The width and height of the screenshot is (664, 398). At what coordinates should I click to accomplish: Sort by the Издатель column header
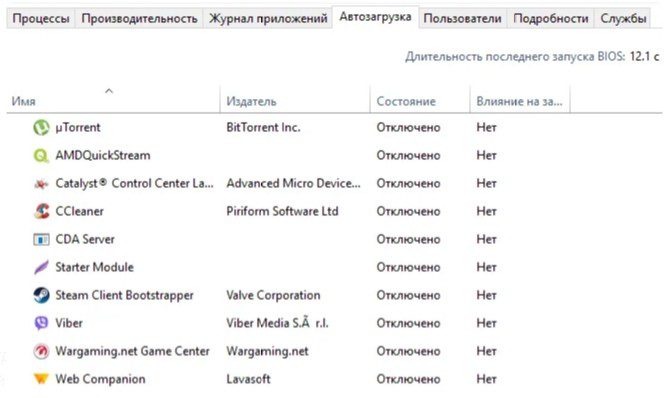point(295,100)
